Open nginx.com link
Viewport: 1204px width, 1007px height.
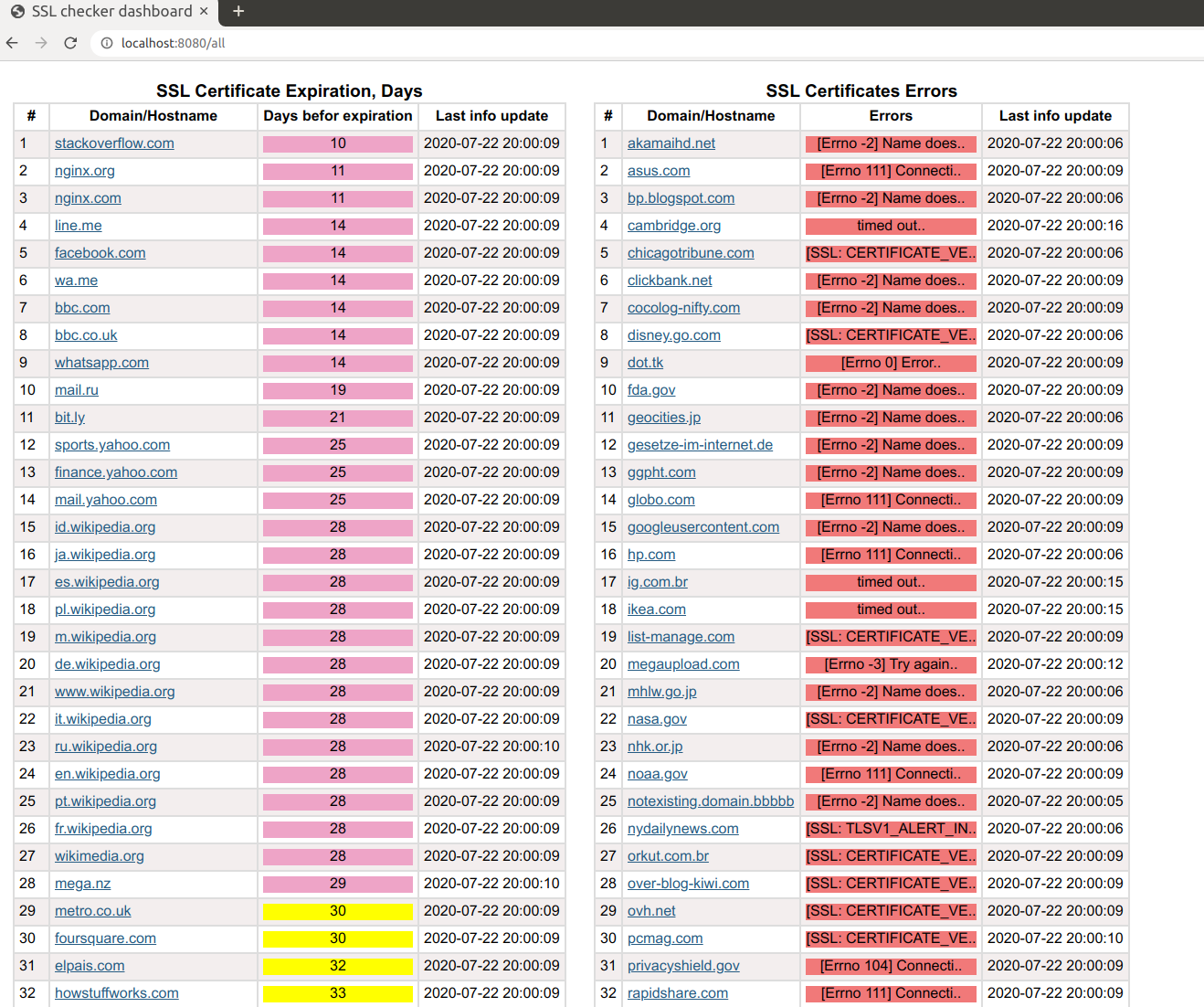tap(88, 198)
